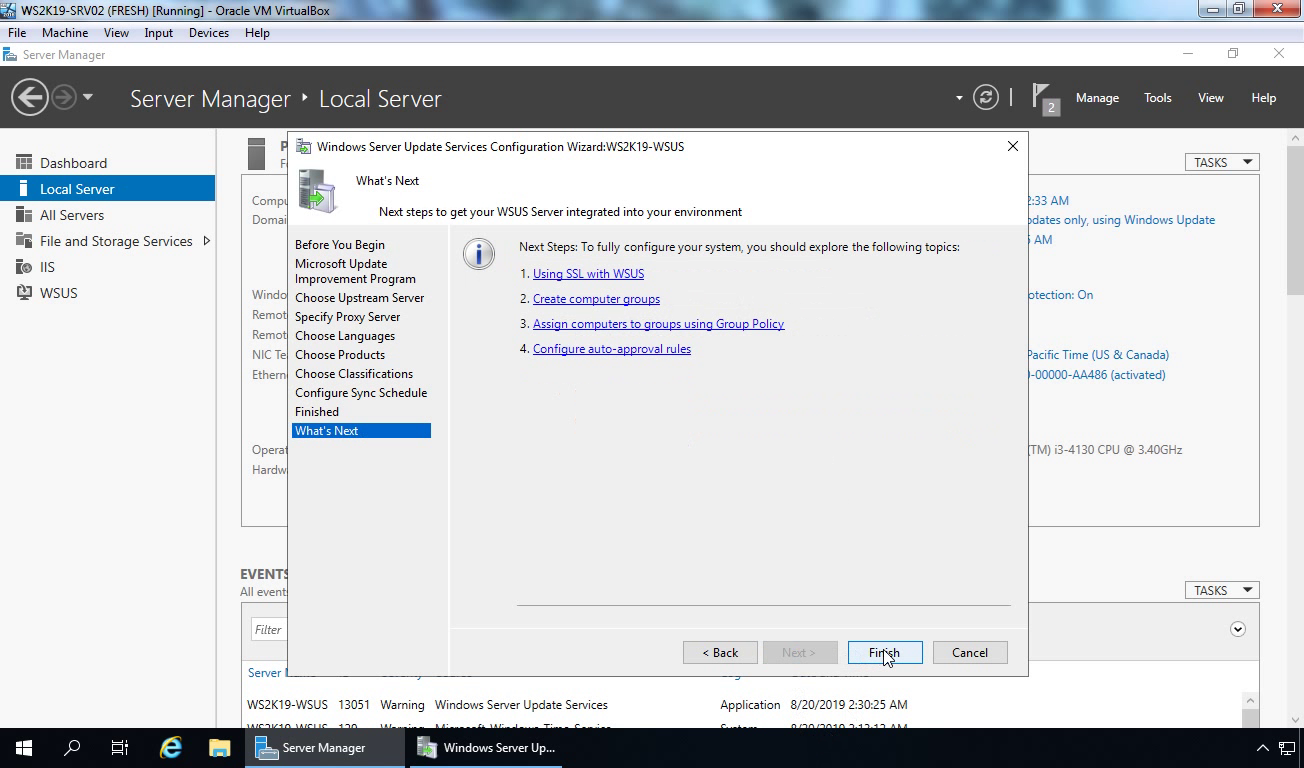Click the Events filter input field
Viewport: 1304px width, 768px height.
click(x=270, y=629)
